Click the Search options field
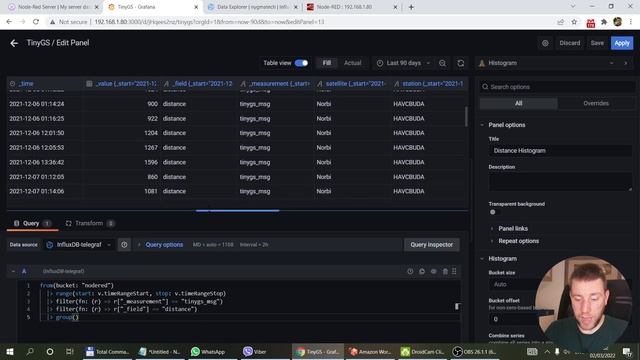Screen dimensions: 640x360 [557, 87]
